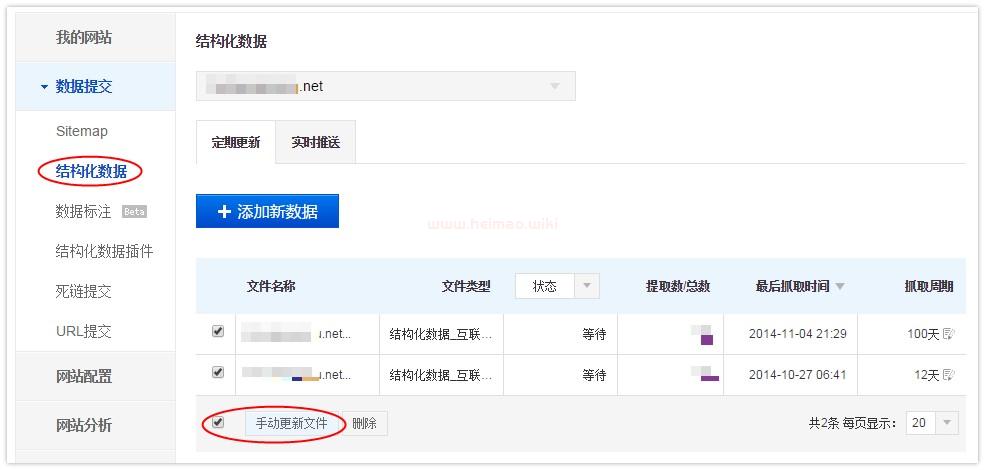Click the 文件类型 column header

(x=466, y=287)
